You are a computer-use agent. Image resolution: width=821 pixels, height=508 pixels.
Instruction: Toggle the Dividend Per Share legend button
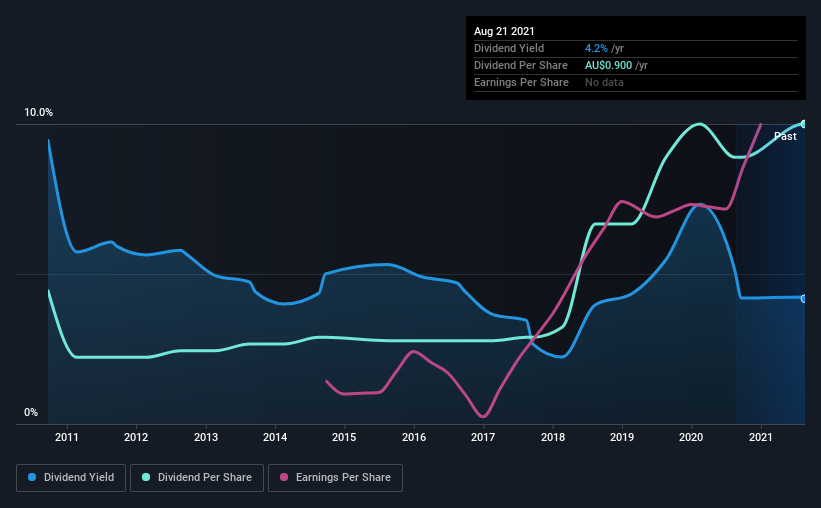tap(197, 478)
